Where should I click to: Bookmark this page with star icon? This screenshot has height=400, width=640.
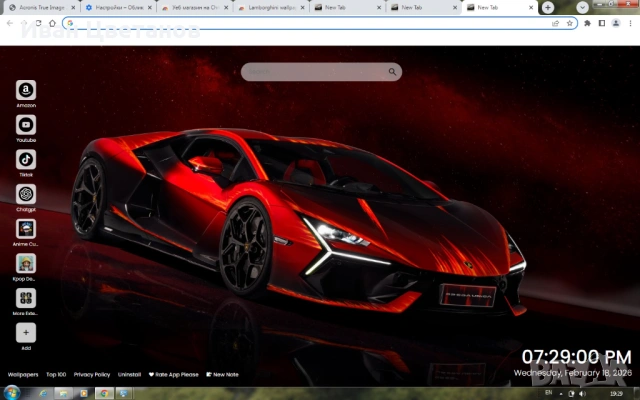click(x=569, y=23)
